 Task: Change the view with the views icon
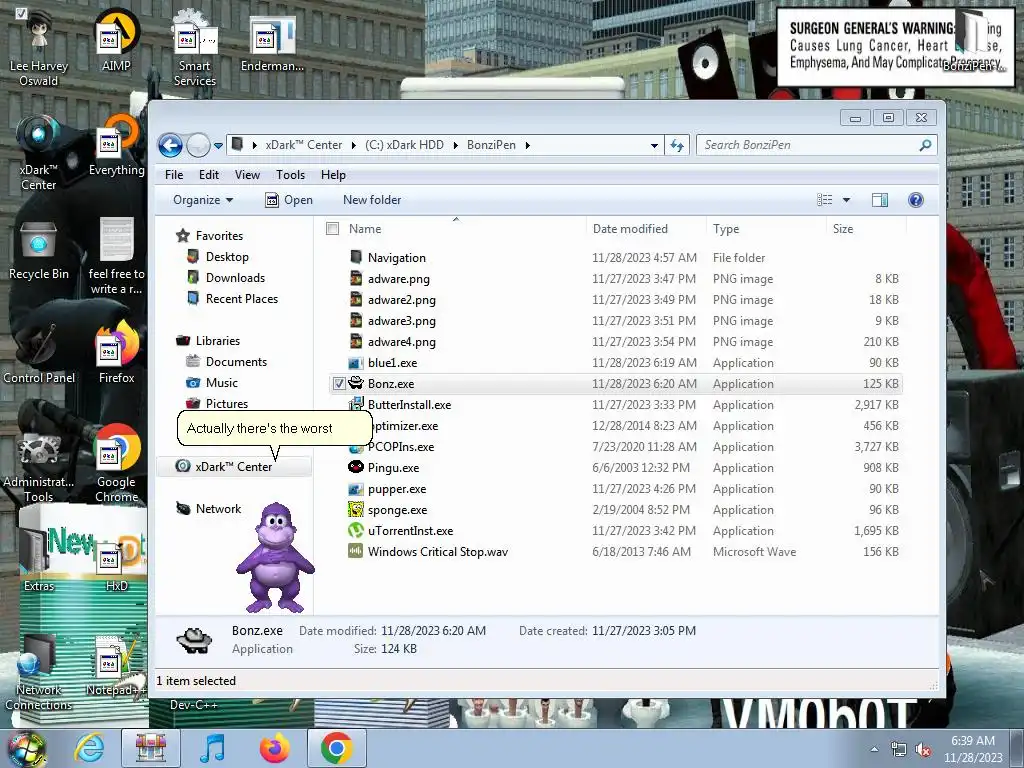click(825, 200)
